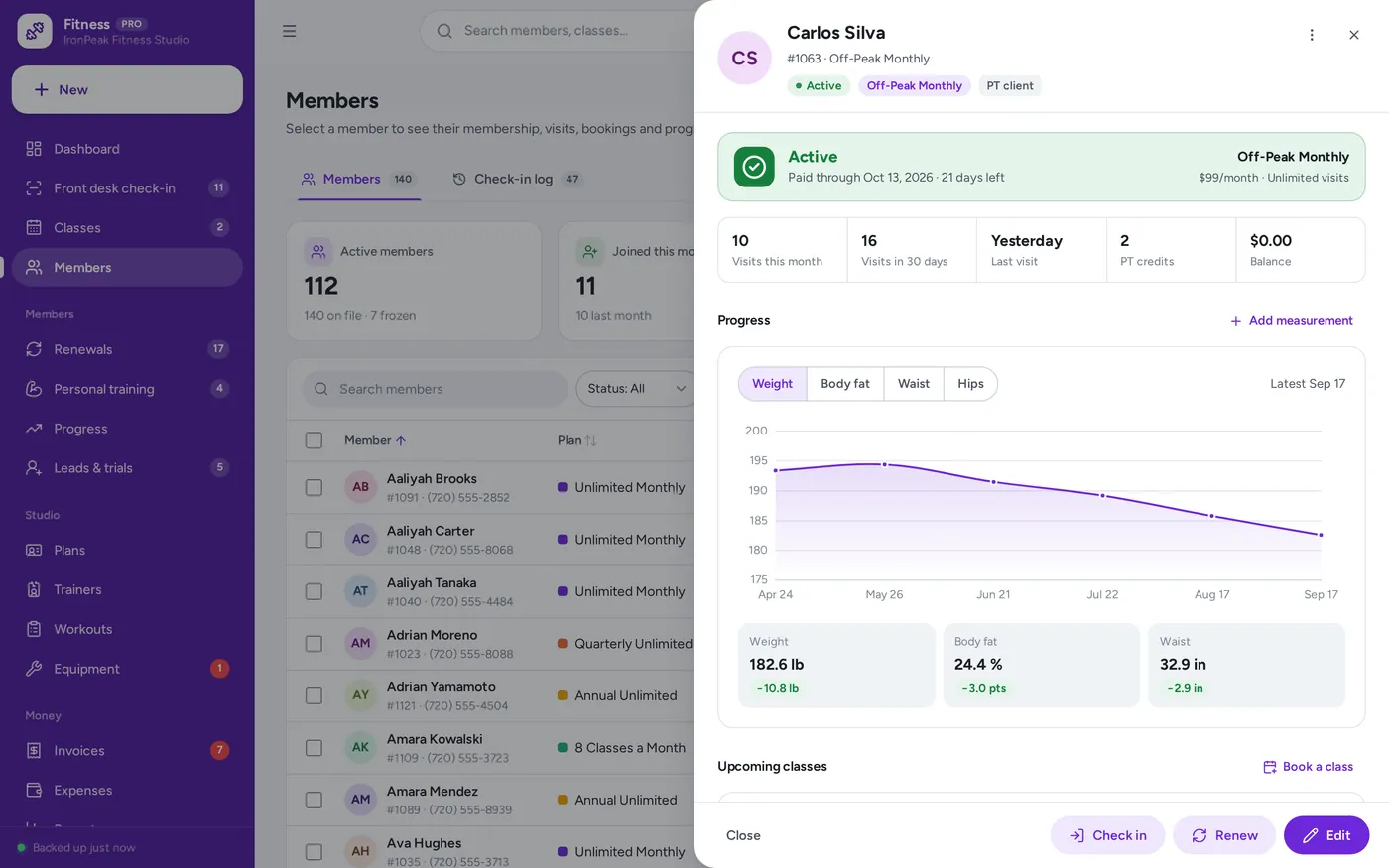Open Invoices in the sidebar
1389x868 pixels.
(x=127, y=751)
